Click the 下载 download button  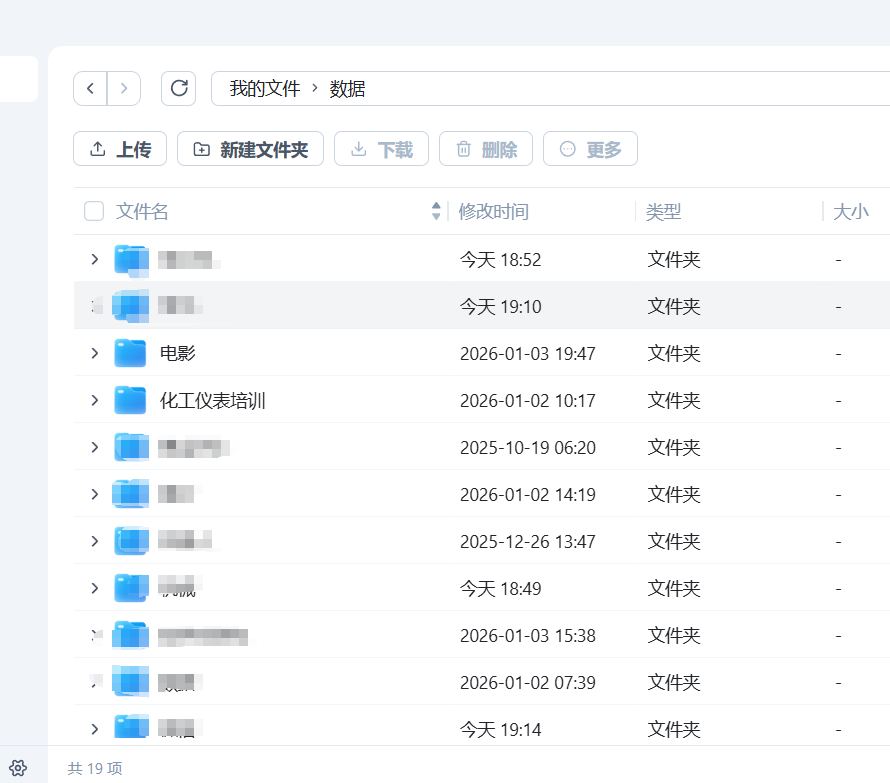pyautogui.click(x=381, y=149)
